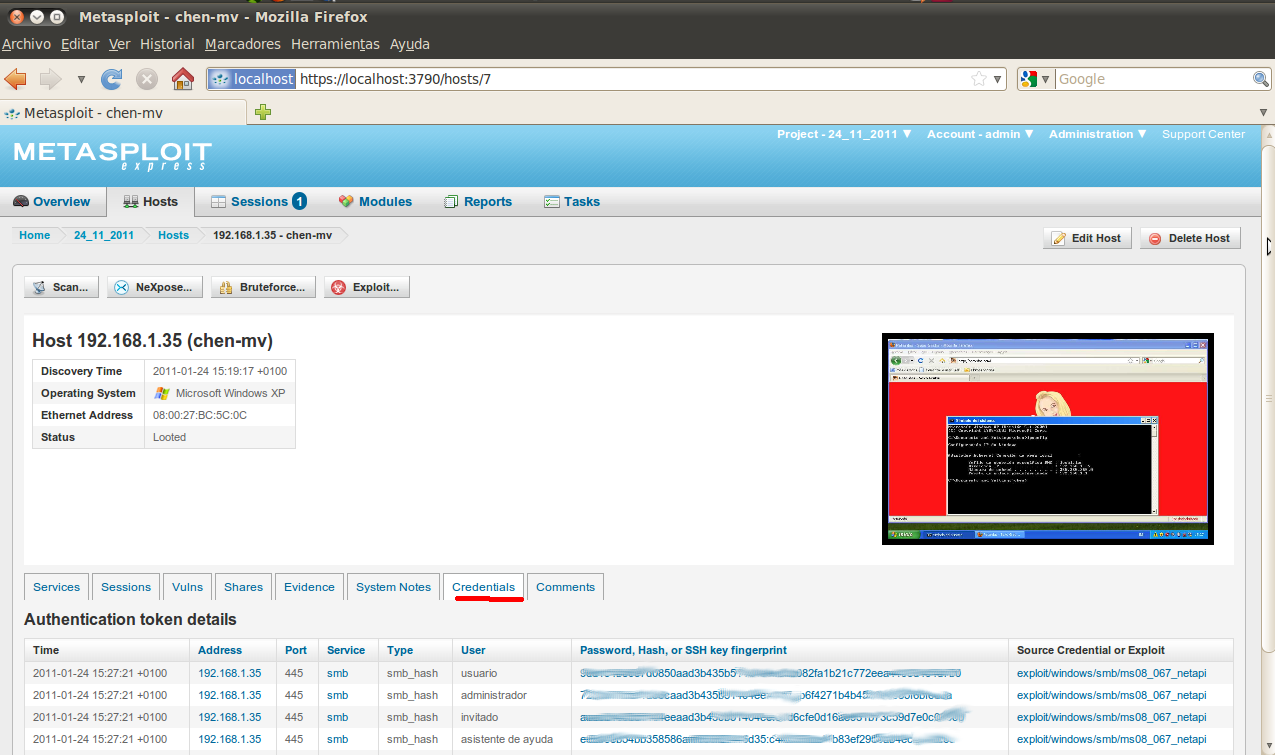Switch to the Evidence tab
The height and width of the screenshot is (755, 1275).
coord(309,587)
